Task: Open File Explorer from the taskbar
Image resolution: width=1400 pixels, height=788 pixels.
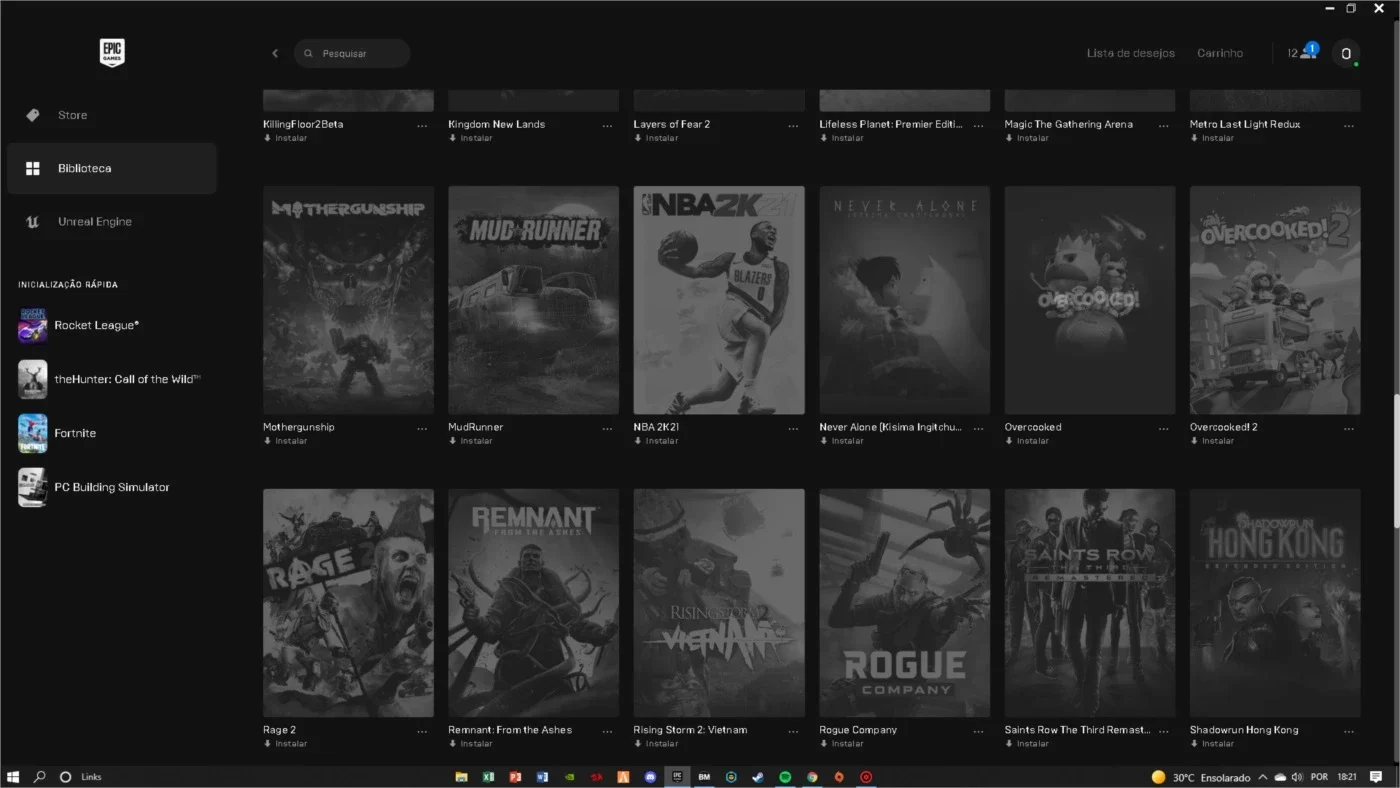Action: [461, 777]
